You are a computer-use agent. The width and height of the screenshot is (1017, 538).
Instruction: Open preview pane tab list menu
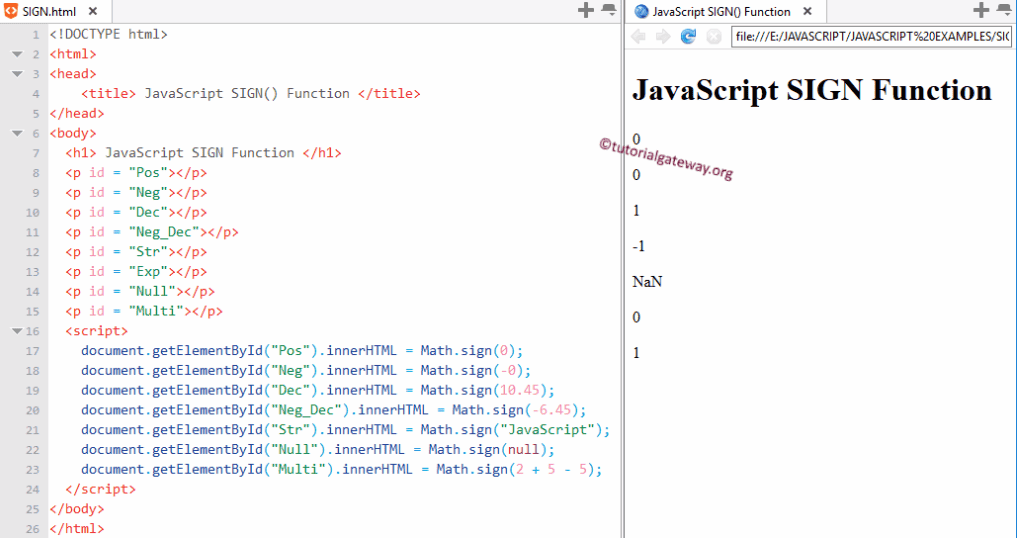(1004, 10)
